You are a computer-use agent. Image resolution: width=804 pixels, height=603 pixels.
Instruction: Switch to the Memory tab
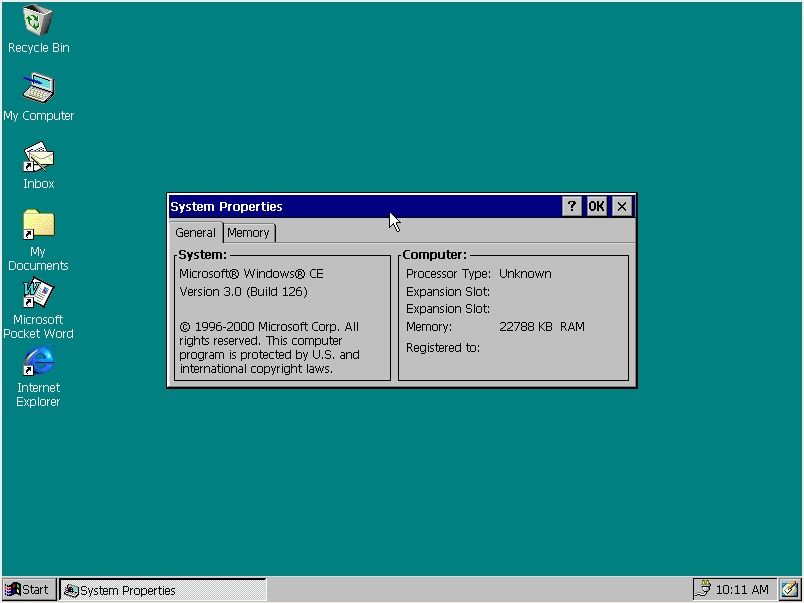point(248,232)
